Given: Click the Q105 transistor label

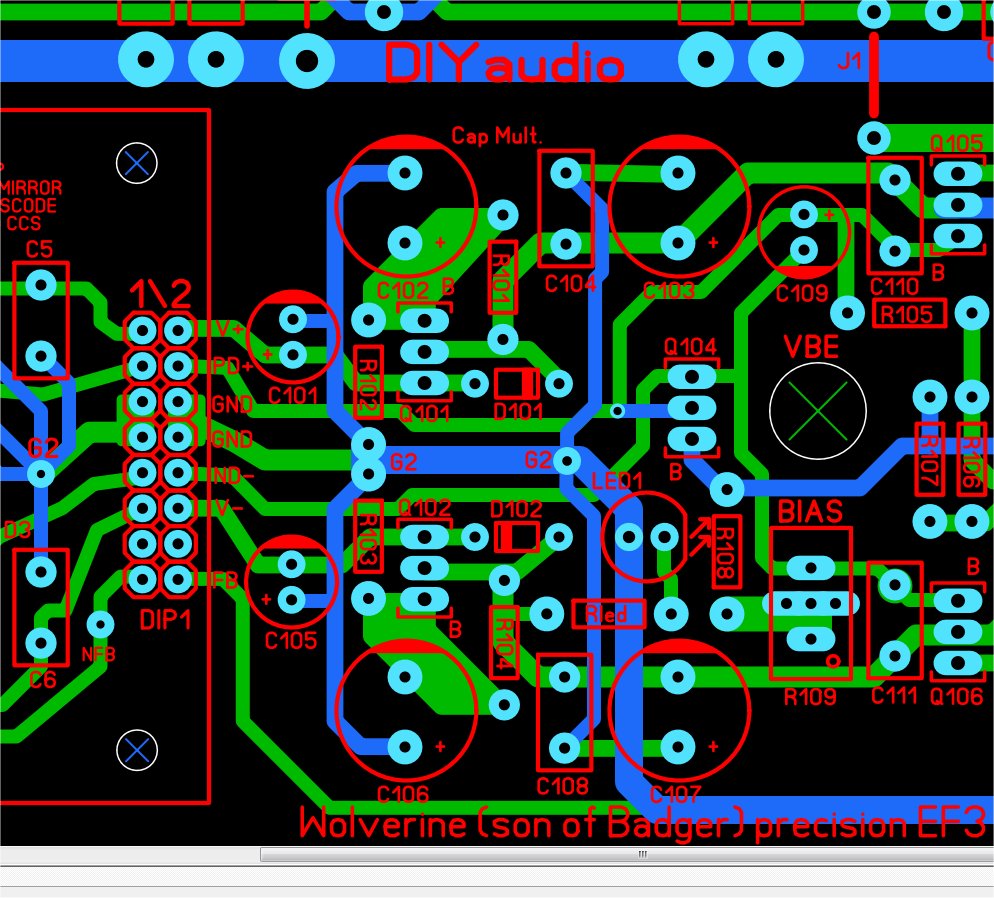Looking at the screenshot, I should 956,143.
